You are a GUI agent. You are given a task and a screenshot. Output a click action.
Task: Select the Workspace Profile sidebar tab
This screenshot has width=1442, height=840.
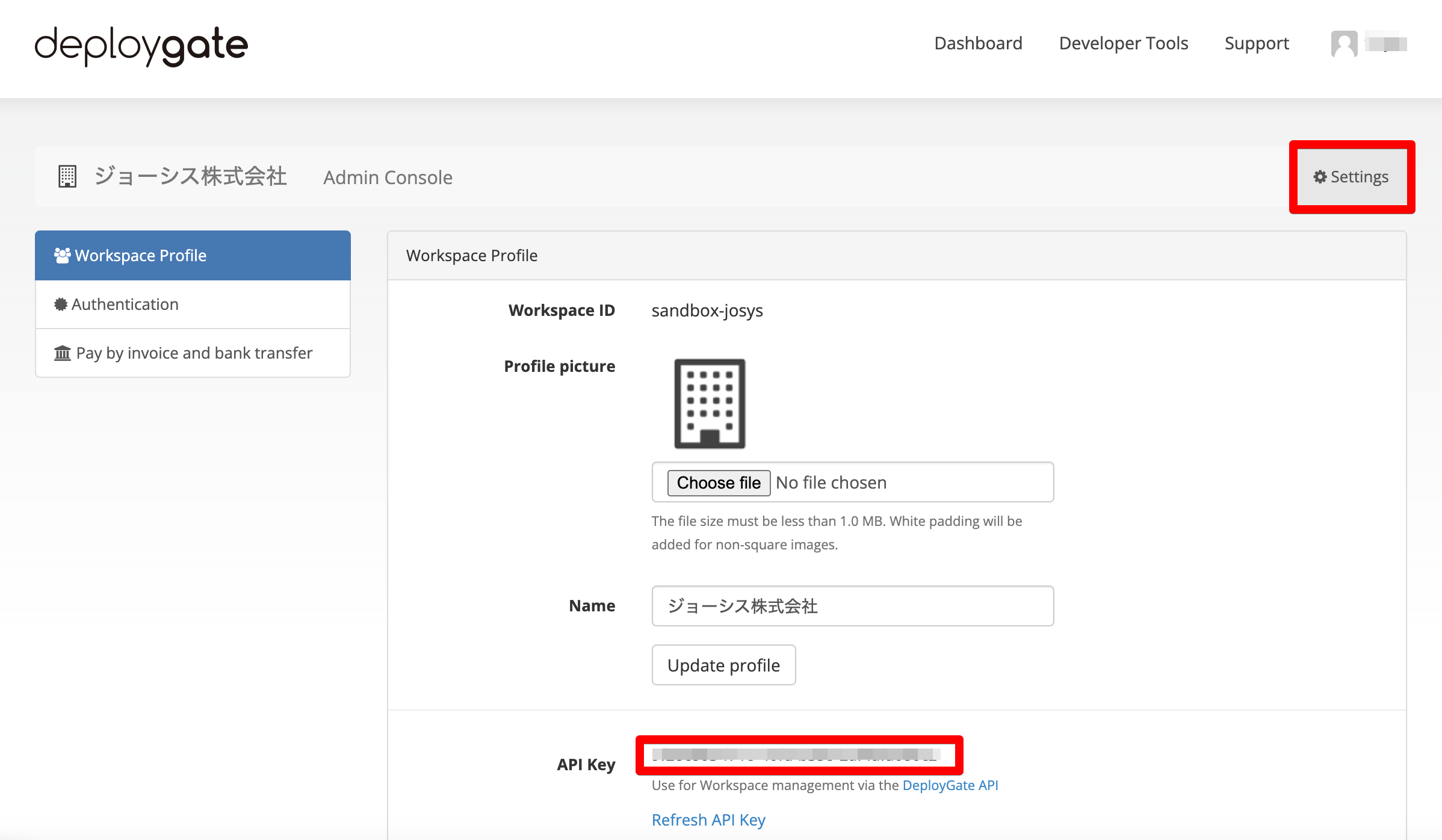pos(193,256)
